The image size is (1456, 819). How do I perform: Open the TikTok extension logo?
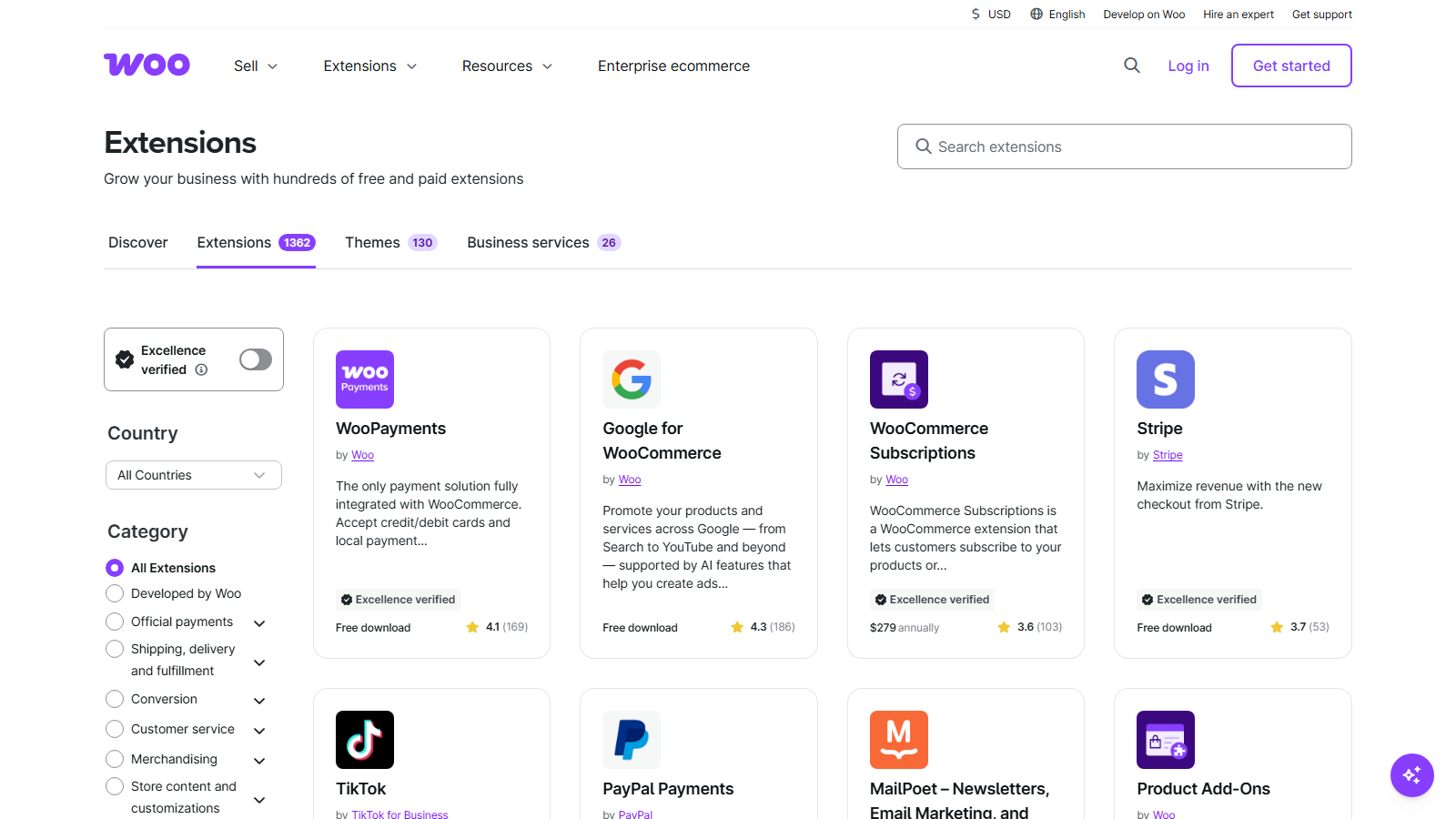(365, 740)
